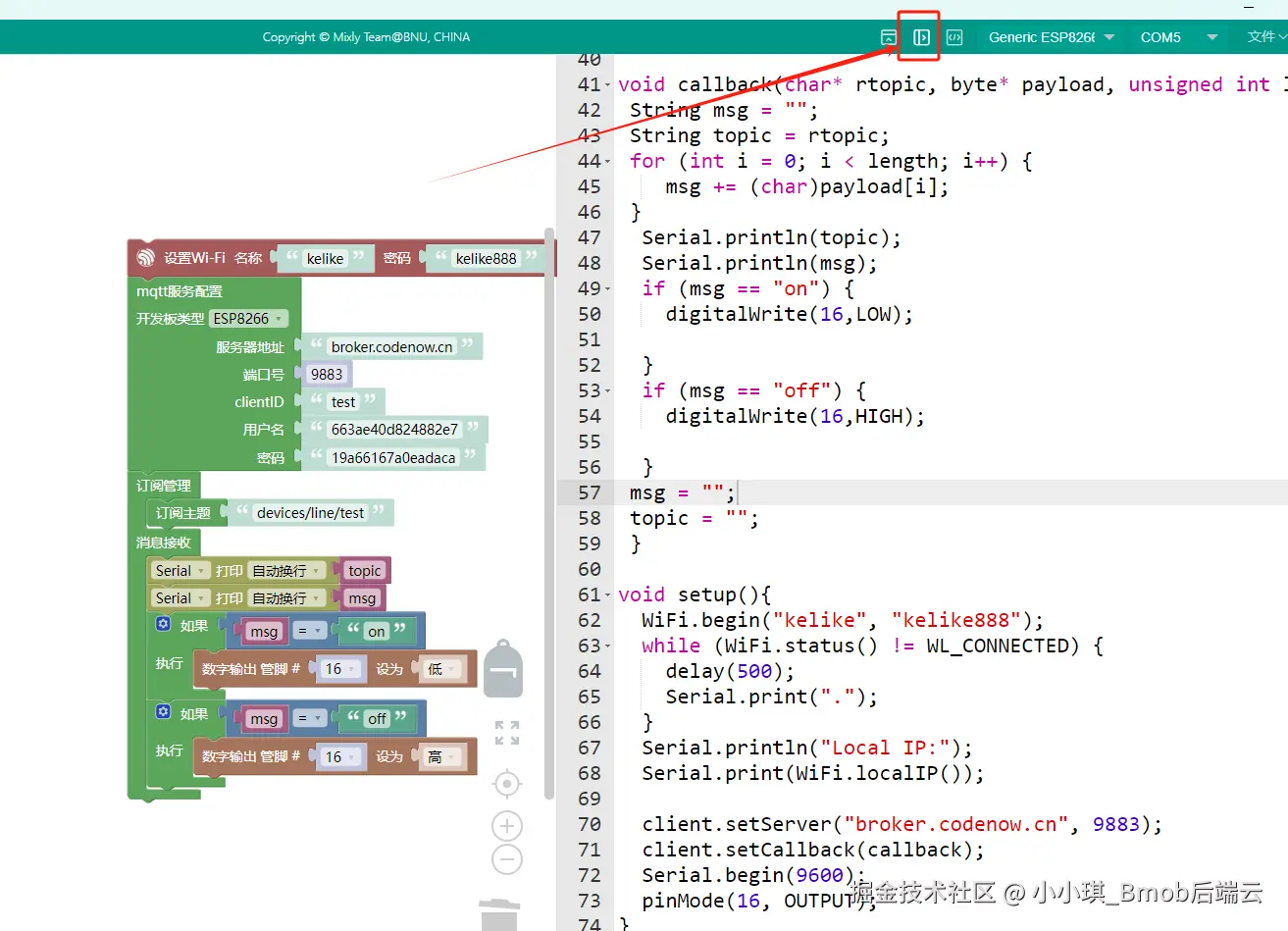Select the topic variable block
Viewport: 1288px width, 931px height.
point(364,571)
